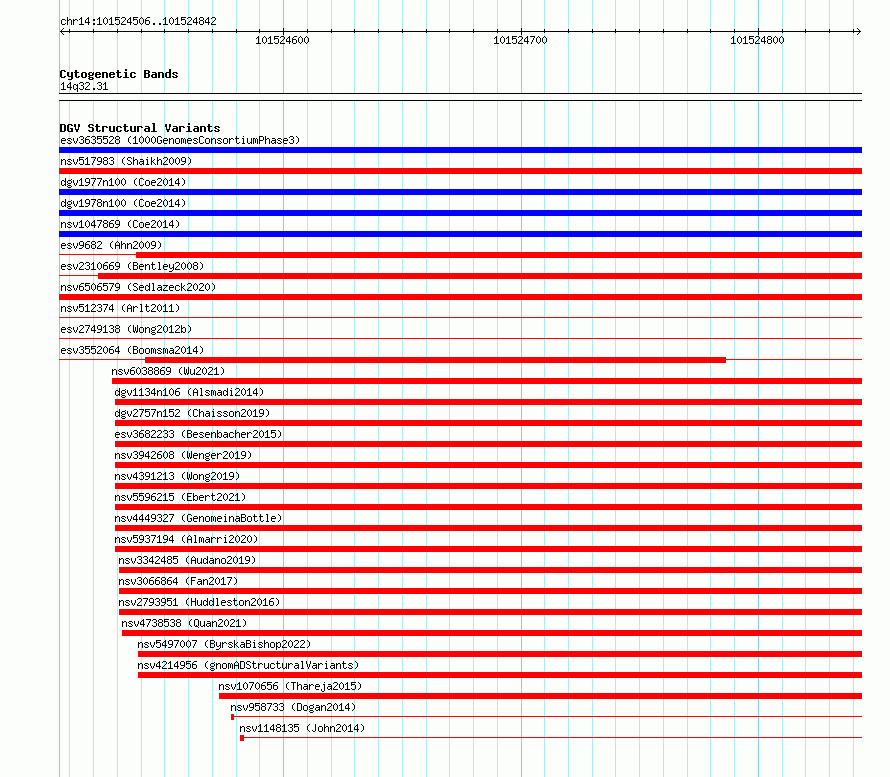Image resolution: width=890 pixels, height=777 pixels.
Task: Select nsv3066864 (Fan2017) label
Action: [x=178, y=581]
